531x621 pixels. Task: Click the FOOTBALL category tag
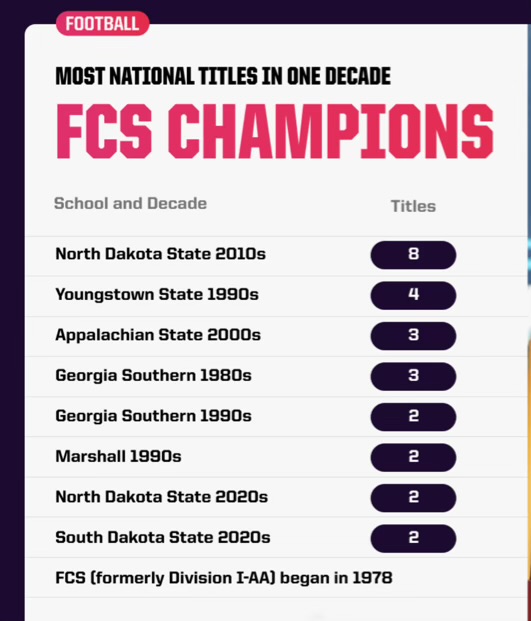103,23
